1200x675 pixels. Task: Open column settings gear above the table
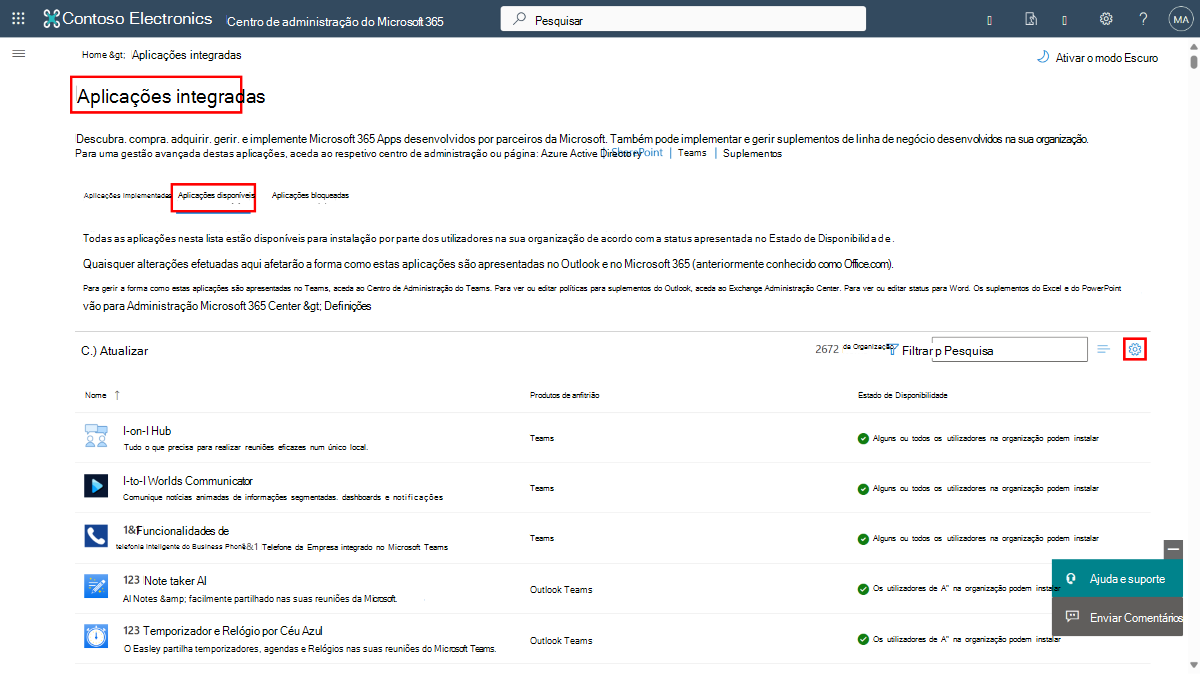click(1135, 349)
